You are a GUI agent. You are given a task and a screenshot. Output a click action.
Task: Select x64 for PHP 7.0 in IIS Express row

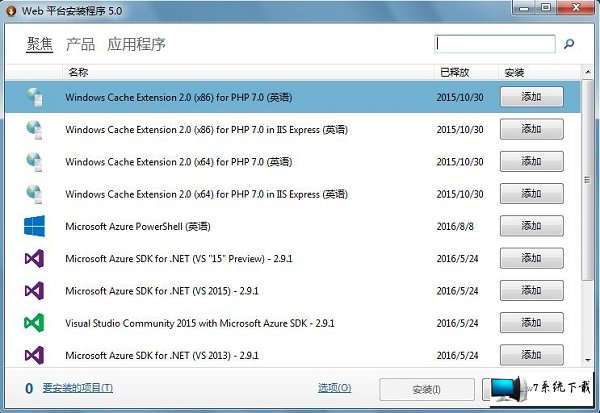point(293,194)
